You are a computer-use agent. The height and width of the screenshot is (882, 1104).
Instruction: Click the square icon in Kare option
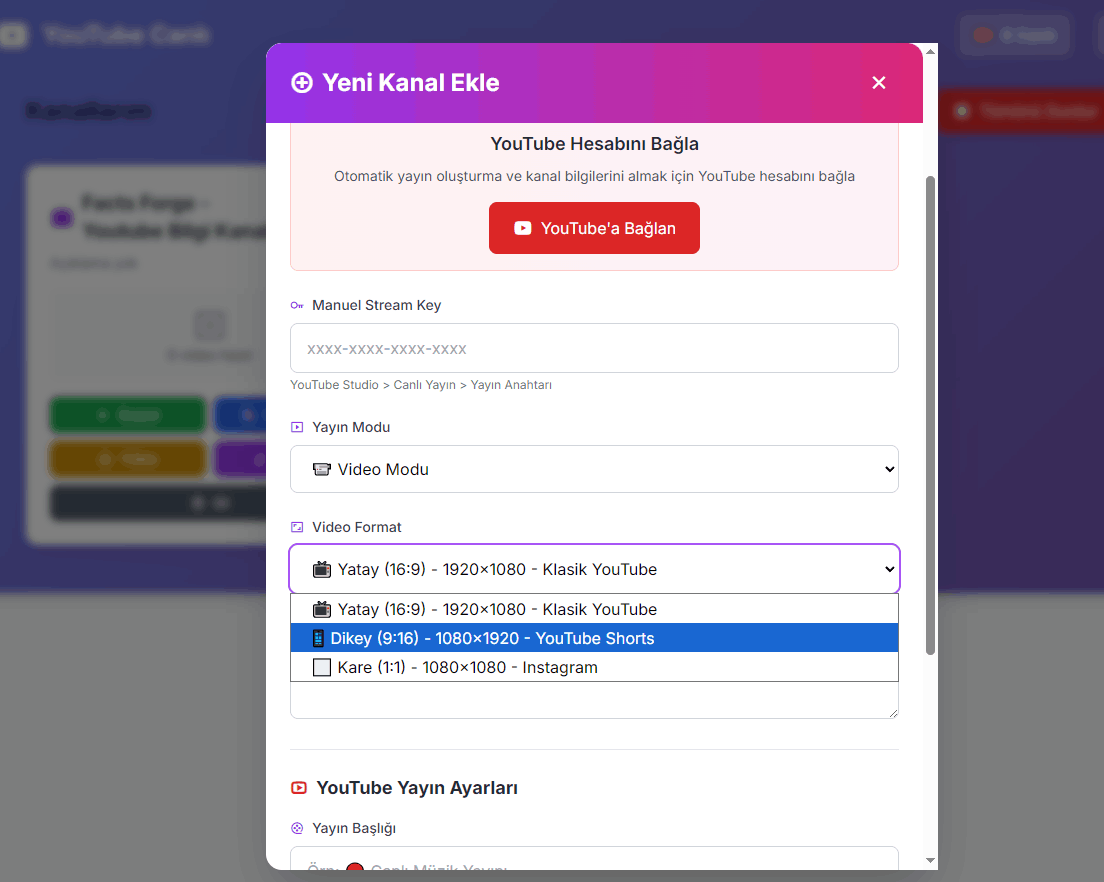click(322, 667)
